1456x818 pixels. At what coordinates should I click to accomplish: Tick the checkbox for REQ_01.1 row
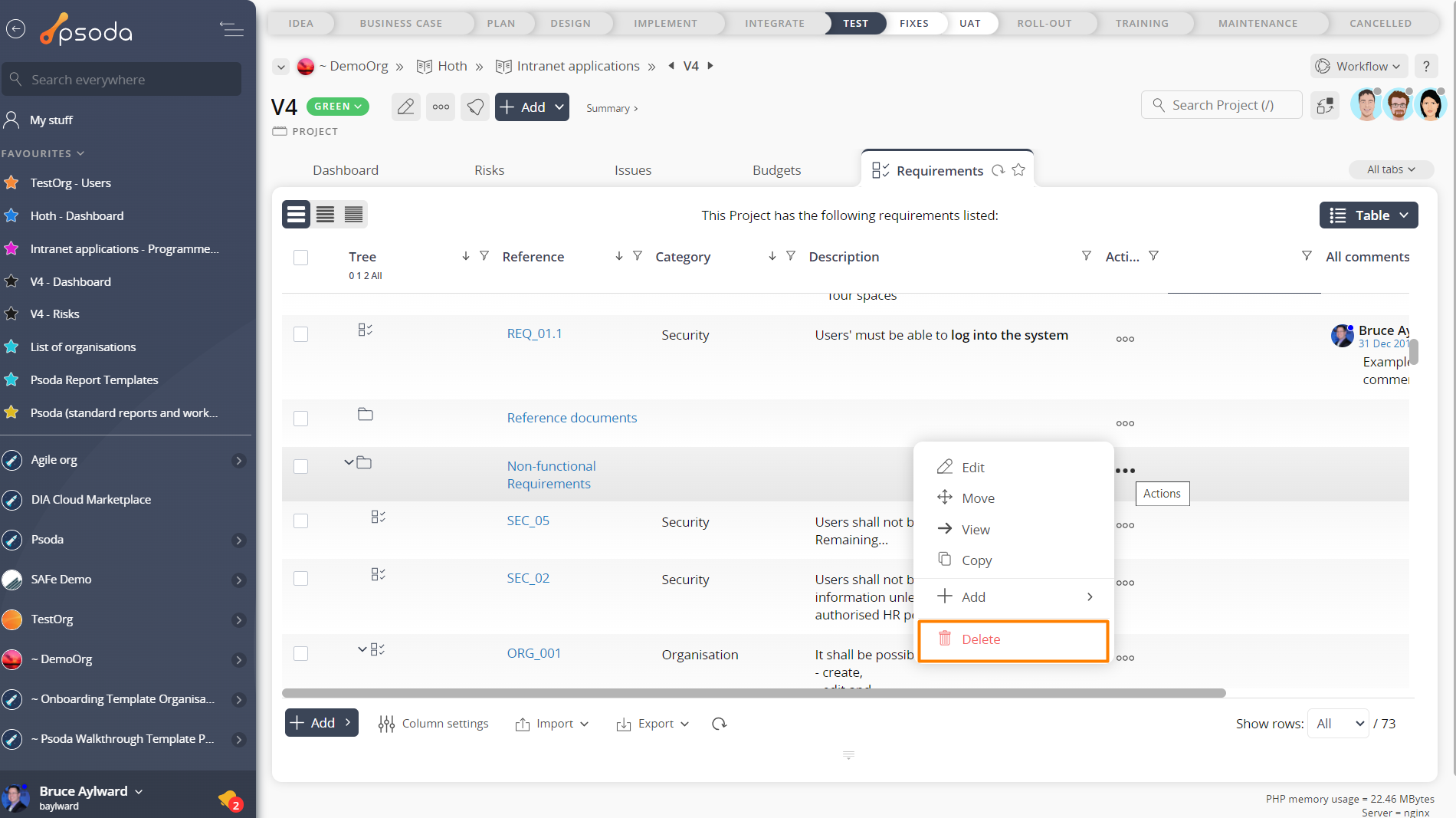click(300, 334)
